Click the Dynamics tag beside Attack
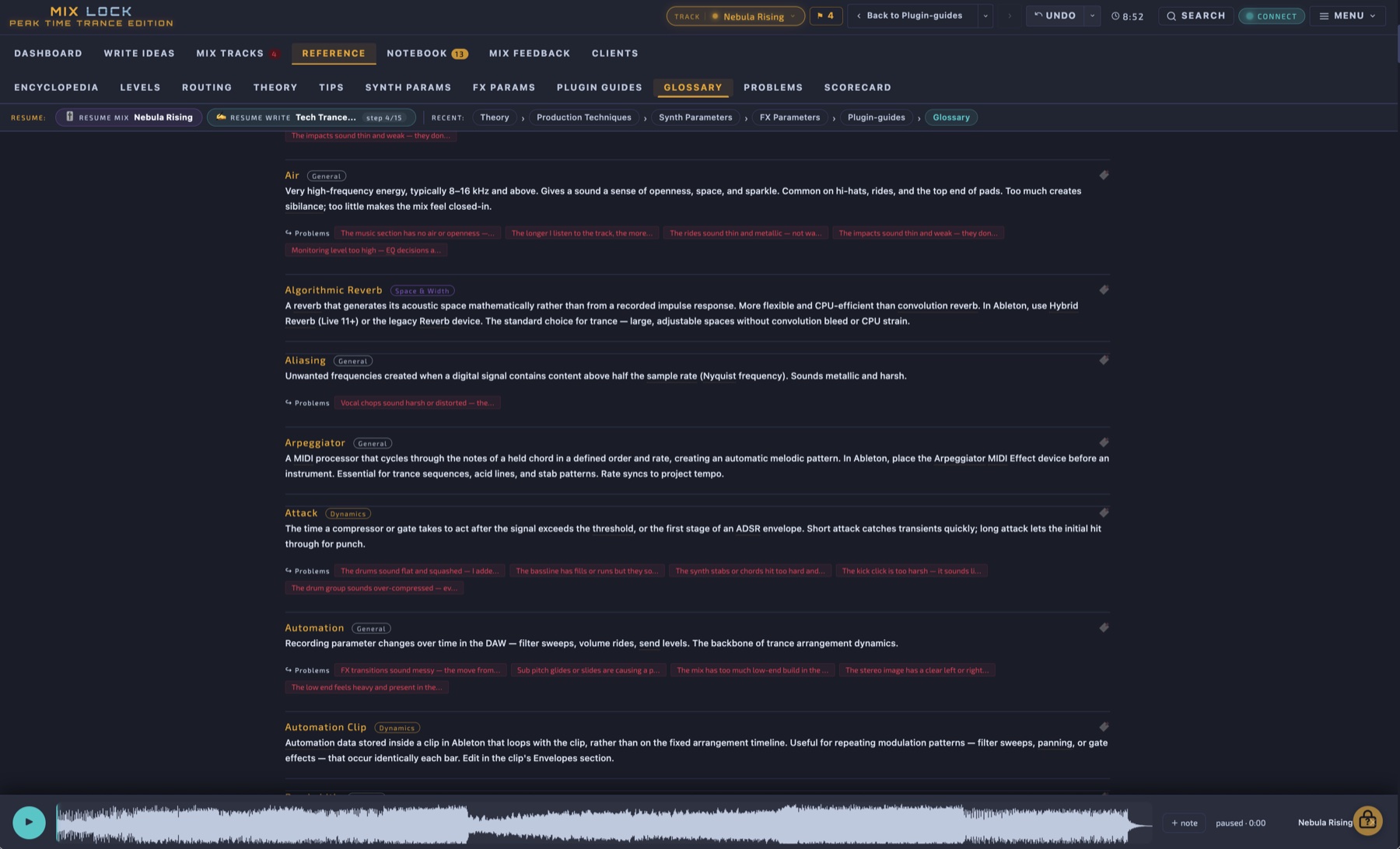 point(348,514)
